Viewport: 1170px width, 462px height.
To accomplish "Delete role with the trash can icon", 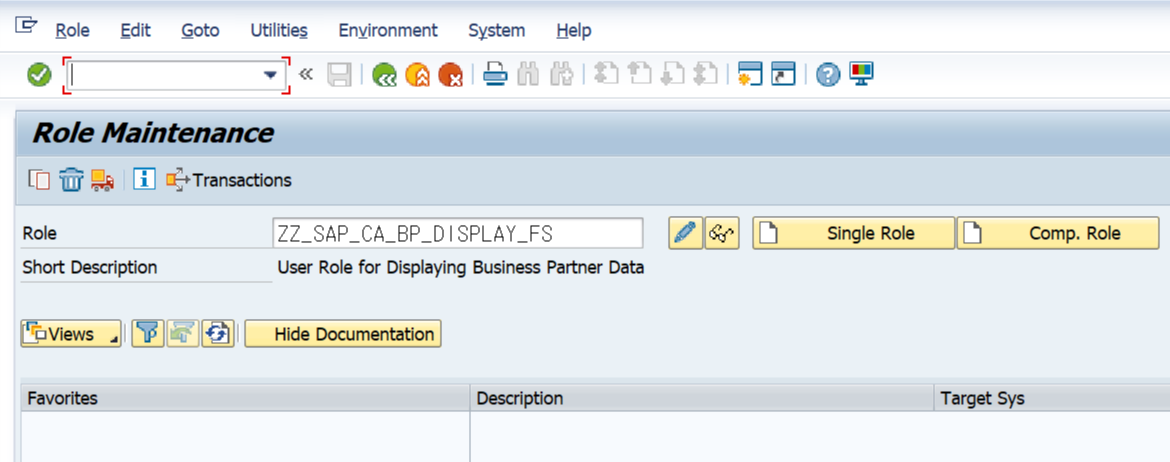I will (71, 180).
